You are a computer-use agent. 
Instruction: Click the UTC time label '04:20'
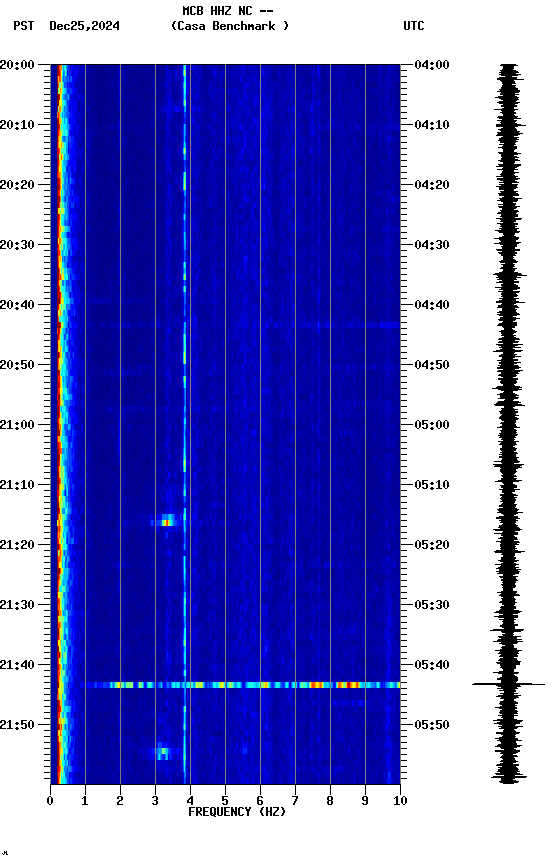[432, 185]
